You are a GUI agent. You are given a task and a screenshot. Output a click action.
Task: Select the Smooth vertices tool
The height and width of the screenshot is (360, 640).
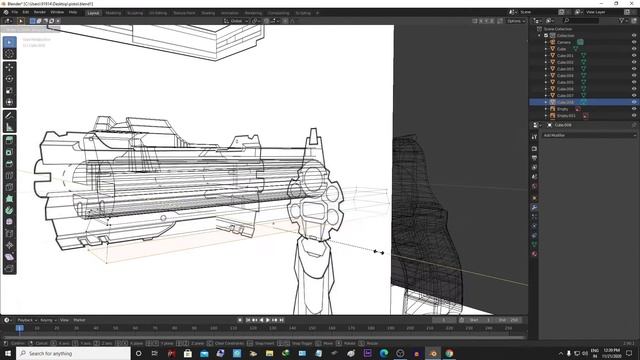click(x=9, y=222)
